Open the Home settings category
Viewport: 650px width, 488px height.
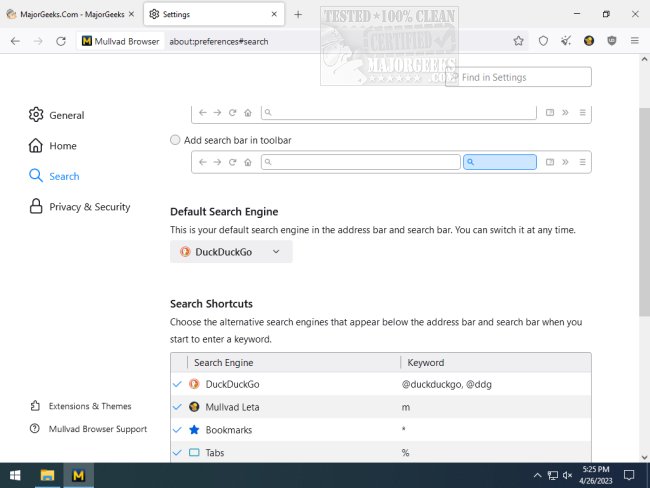pos(53,146)
